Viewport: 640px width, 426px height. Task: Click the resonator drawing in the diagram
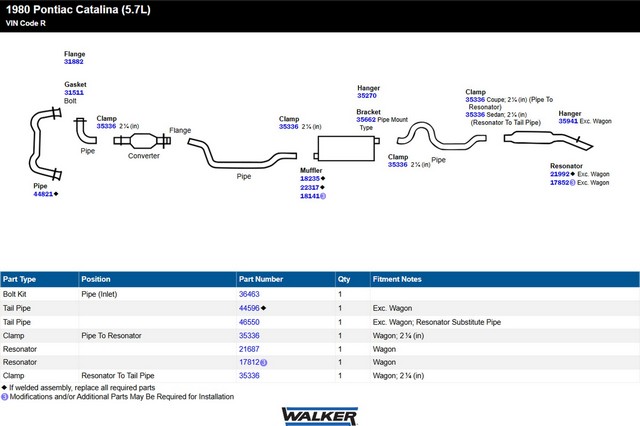[x=548, y=140]
